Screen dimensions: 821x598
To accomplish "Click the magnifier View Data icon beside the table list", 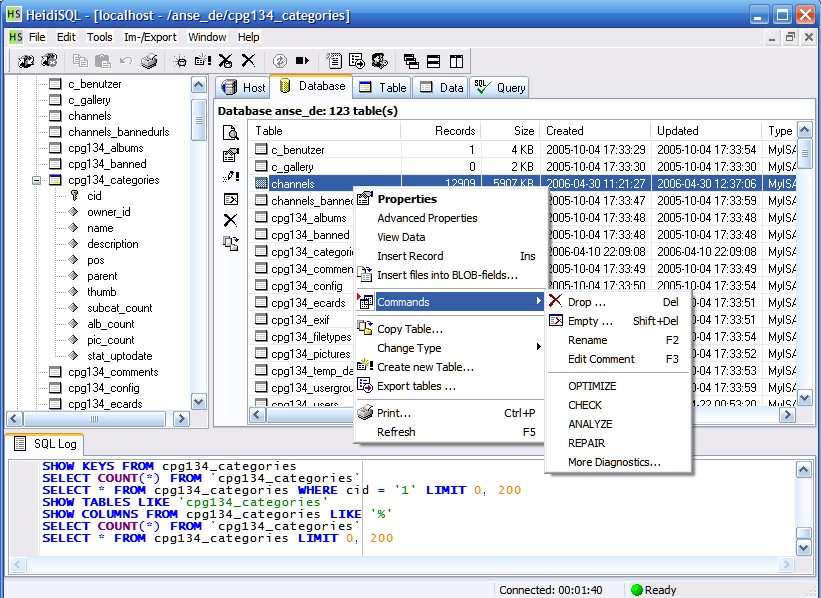I will 230,133.
